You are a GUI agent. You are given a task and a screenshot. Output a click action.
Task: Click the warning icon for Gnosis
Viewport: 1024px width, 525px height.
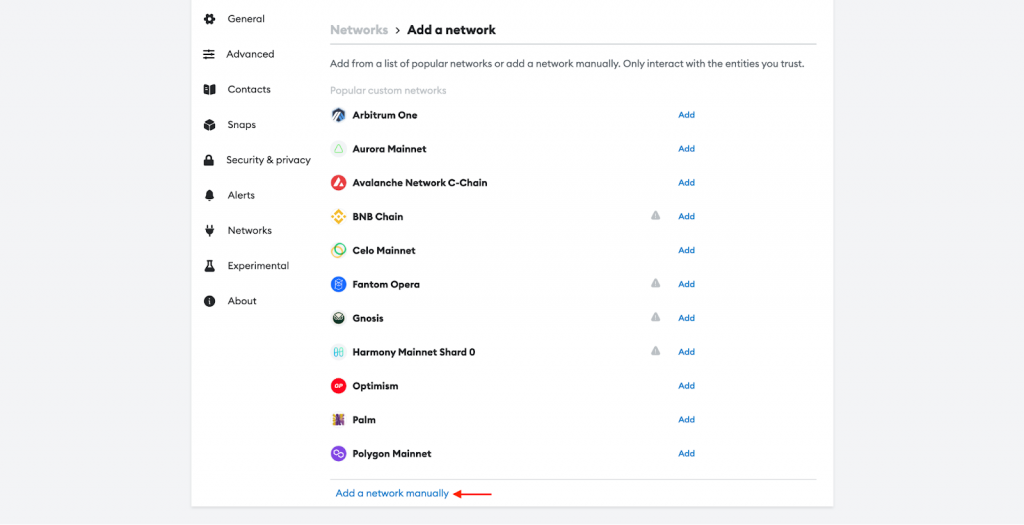656,317
